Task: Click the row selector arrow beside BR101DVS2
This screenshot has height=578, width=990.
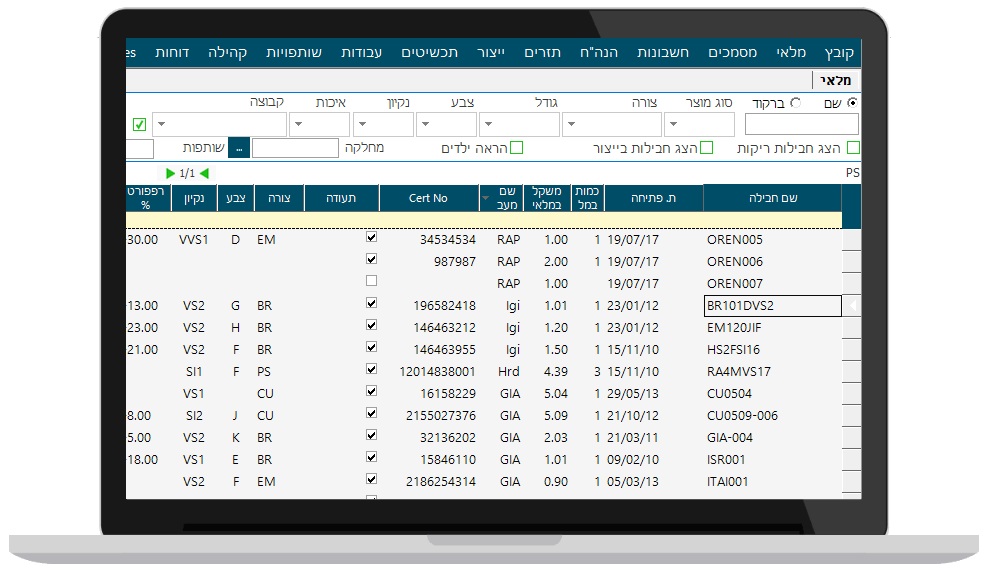Action: (x=852, y=306)
